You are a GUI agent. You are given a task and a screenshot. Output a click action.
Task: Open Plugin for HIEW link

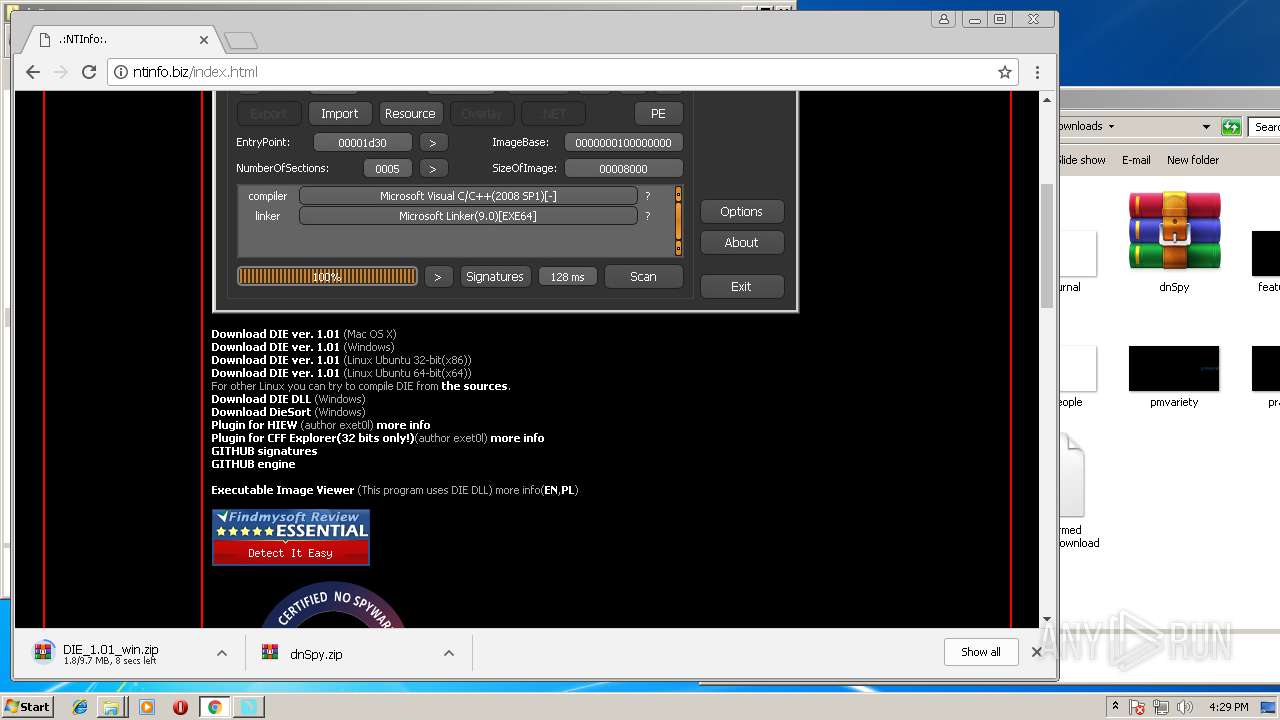tap(254, 425)
